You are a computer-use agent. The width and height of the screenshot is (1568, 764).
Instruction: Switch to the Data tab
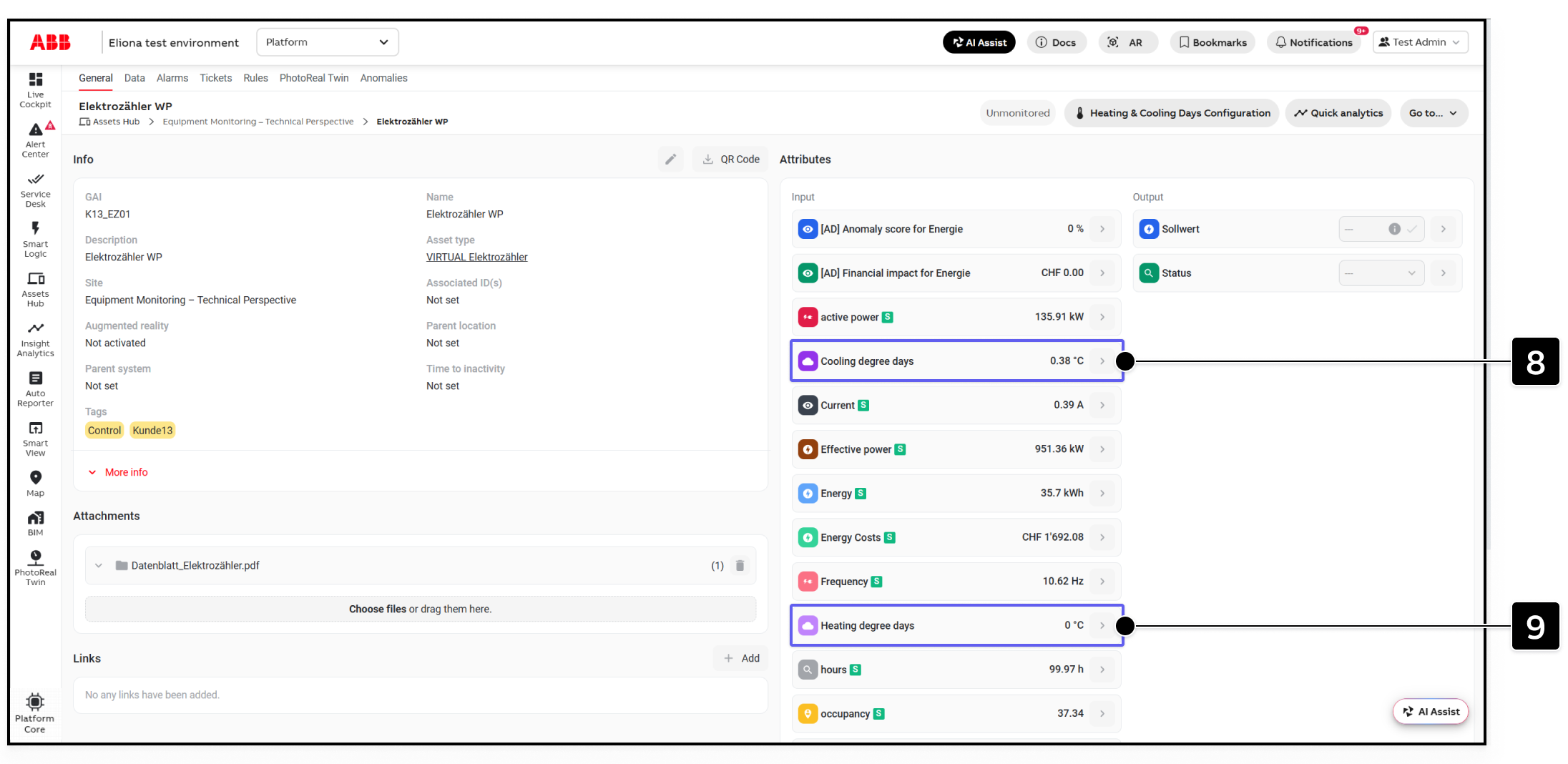pos(134,78)
